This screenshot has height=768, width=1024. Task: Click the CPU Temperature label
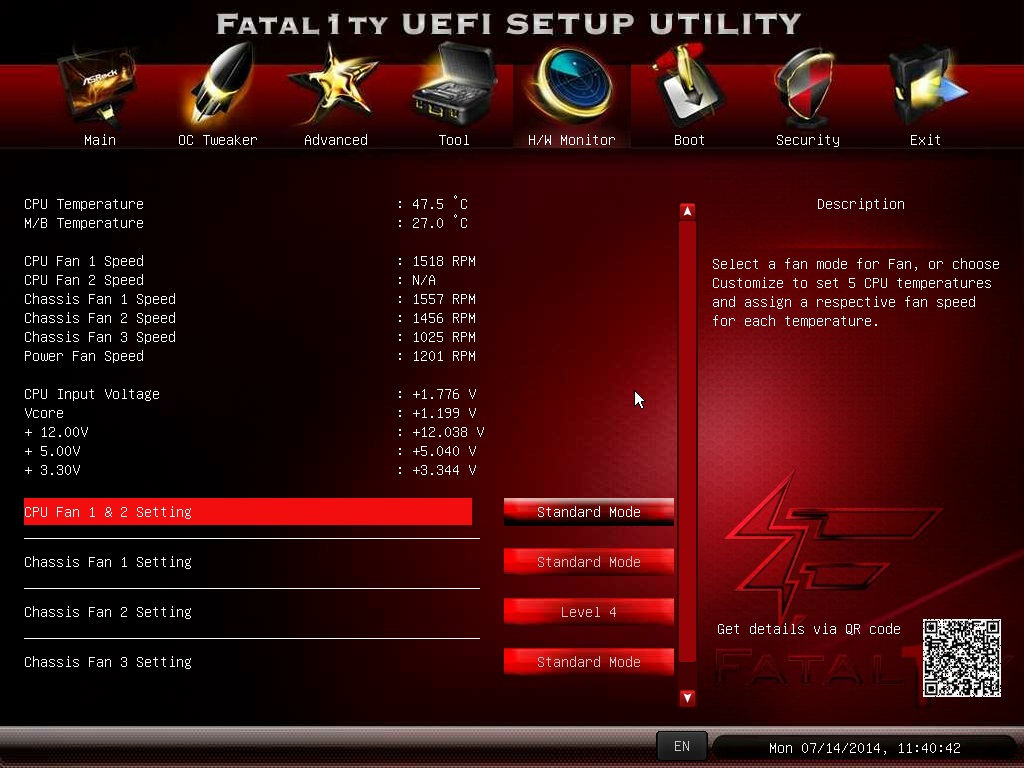(84, 204)
